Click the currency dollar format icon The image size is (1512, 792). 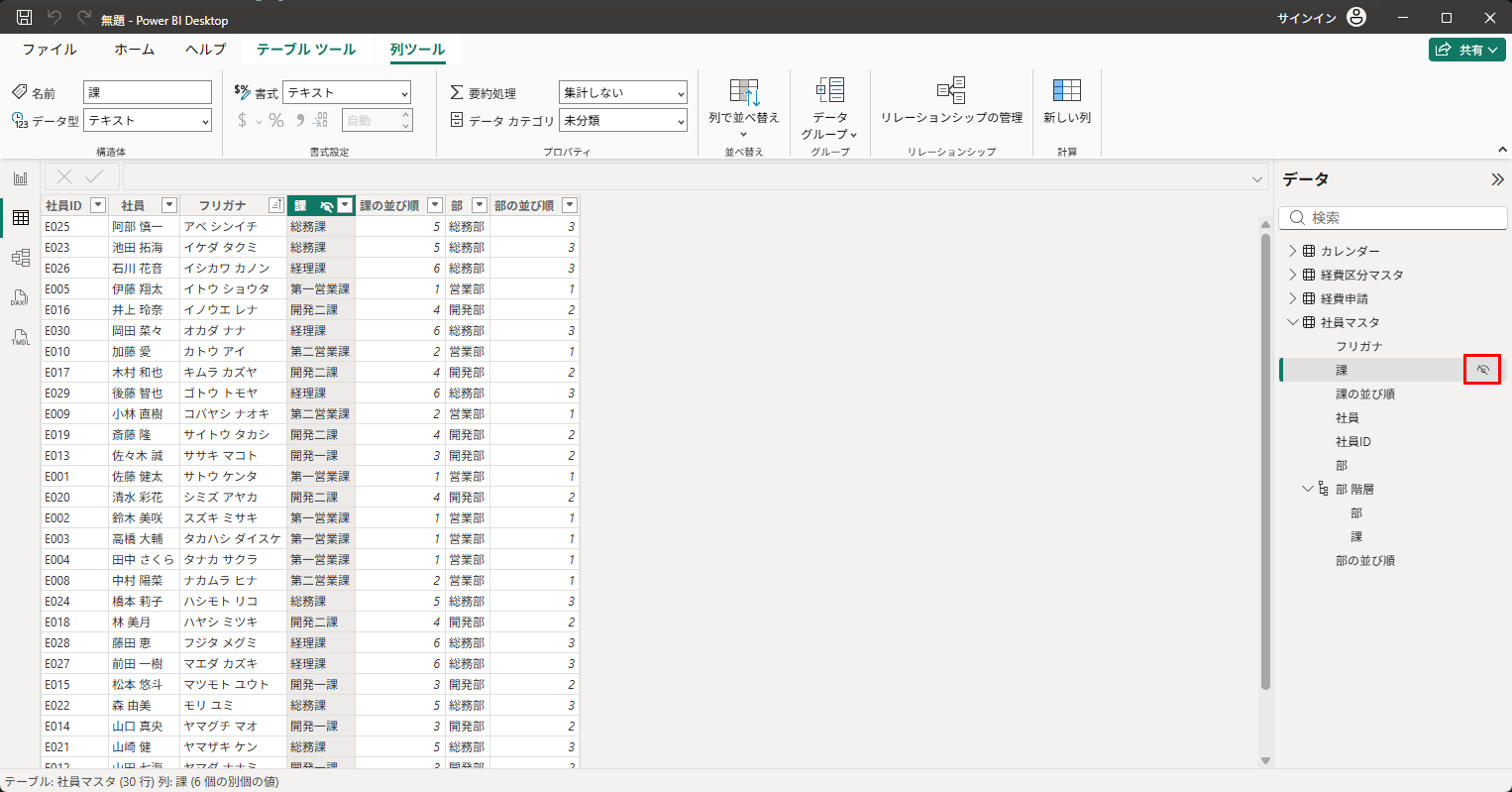[x=243, y=120]
